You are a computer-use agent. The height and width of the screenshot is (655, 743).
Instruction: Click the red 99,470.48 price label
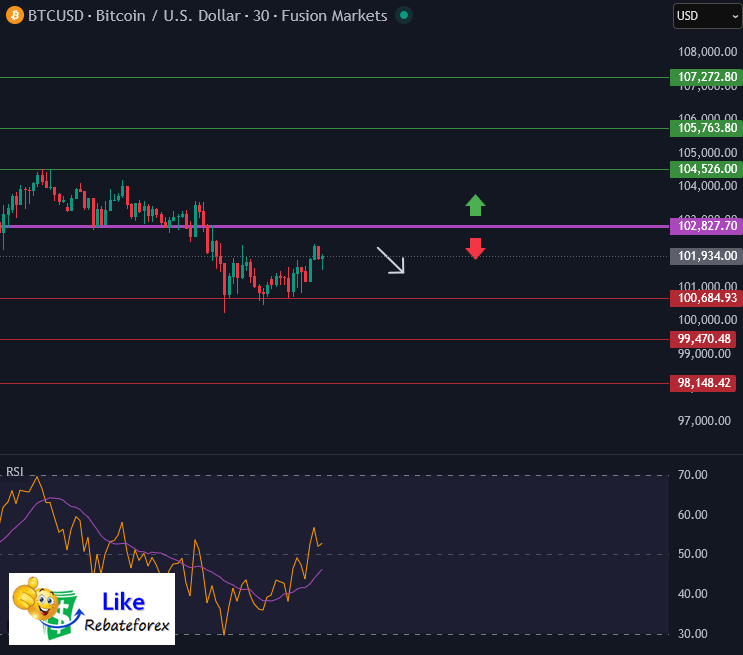(x=703, y=339)
